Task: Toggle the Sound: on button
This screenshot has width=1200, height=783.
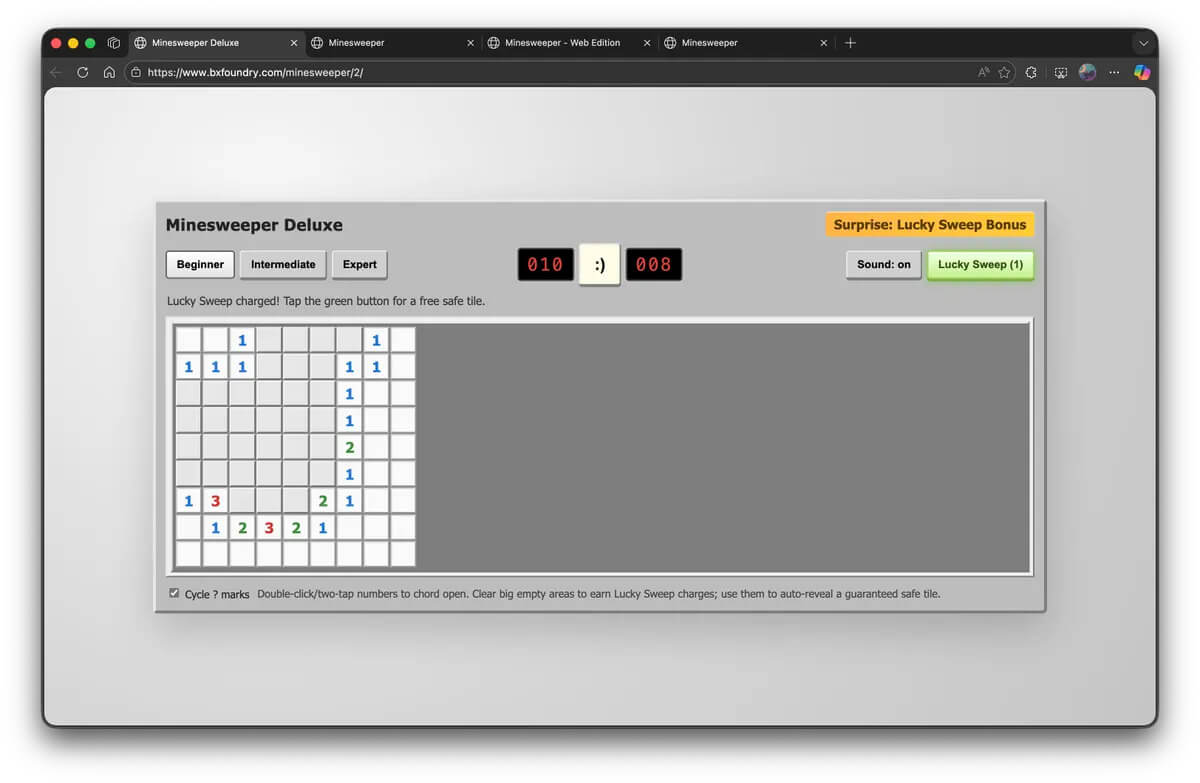Action: [x=883, y=265]
